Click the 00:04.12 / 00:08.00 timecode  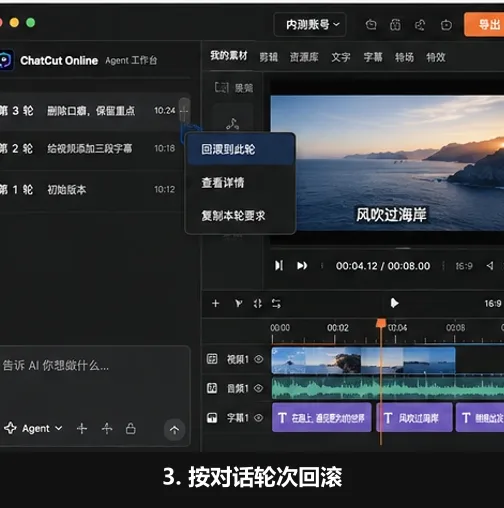click(383, 266)
